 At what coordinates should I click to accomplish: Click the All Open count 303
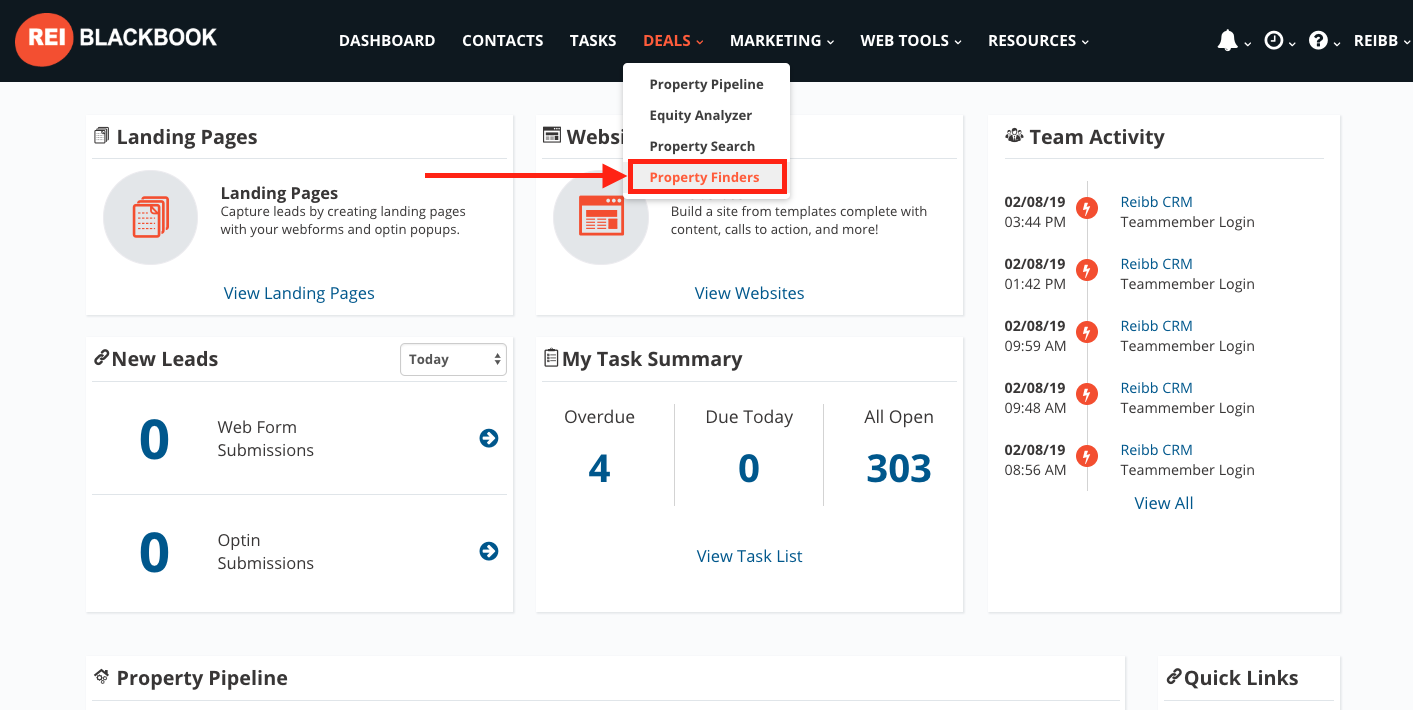[899, 468]
